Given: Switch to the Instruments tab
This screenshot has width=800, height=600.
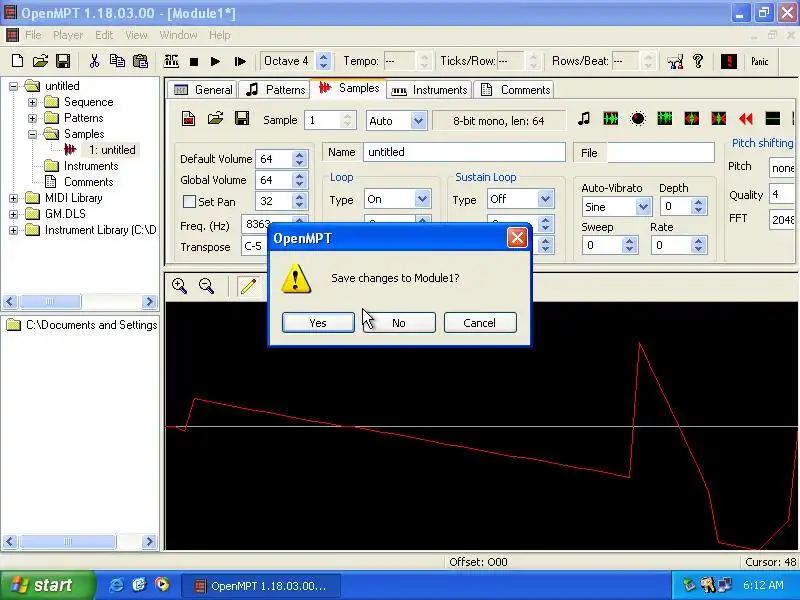Looking at the screenshot, I should pos(429,90).
